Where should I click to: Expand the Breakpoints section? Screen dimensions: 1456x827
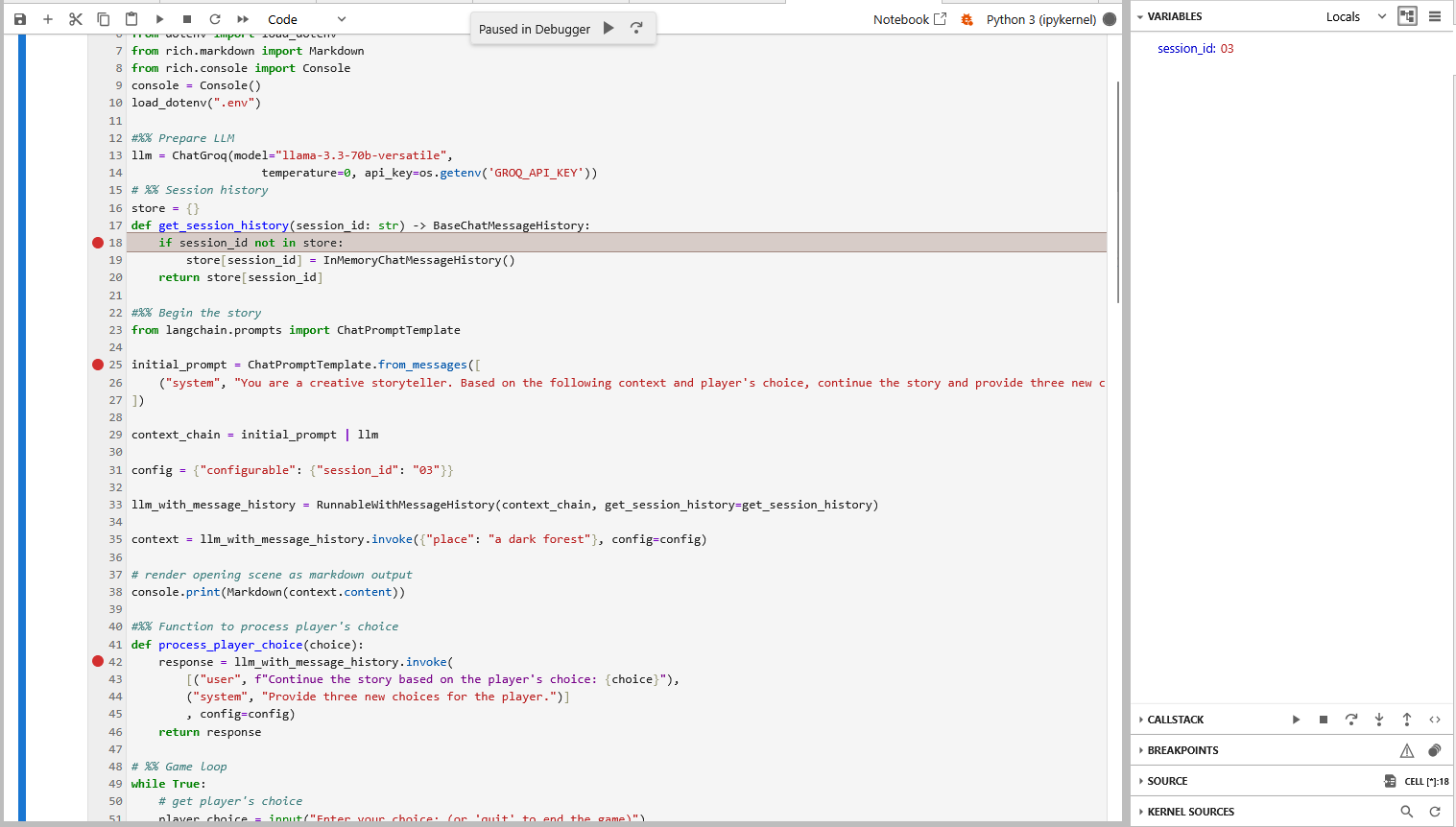(1182, 750)
